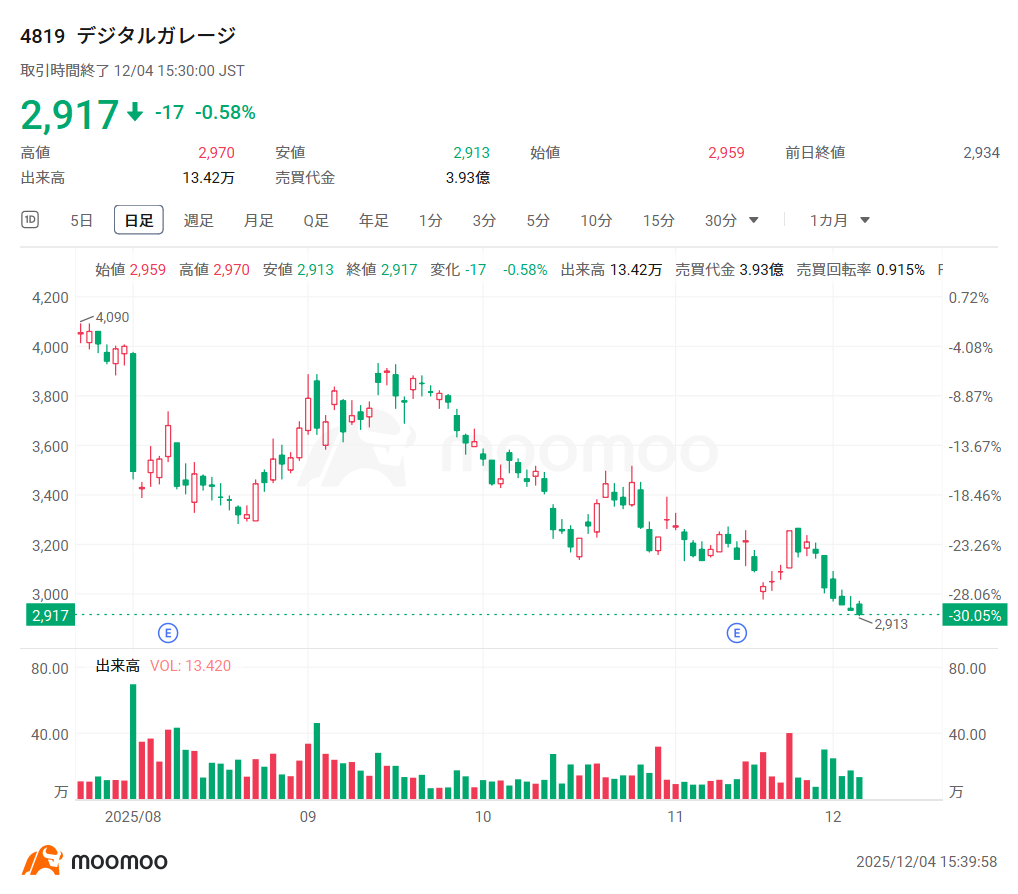Select the Q足 quarterly chart
The height and width of the screenshot is (894, 1018).
[315, 220]
